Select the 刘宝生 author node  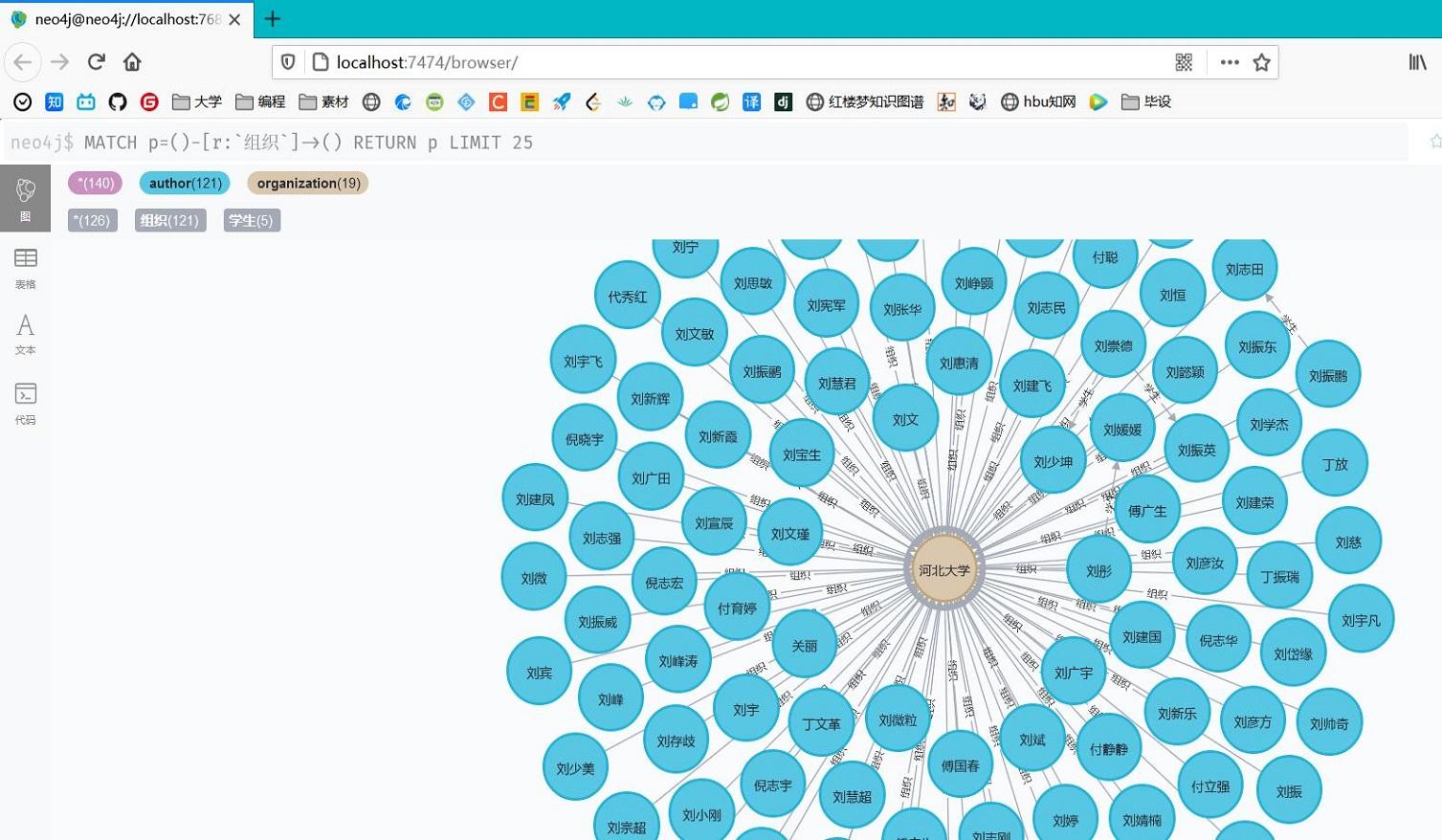[802, 454]
